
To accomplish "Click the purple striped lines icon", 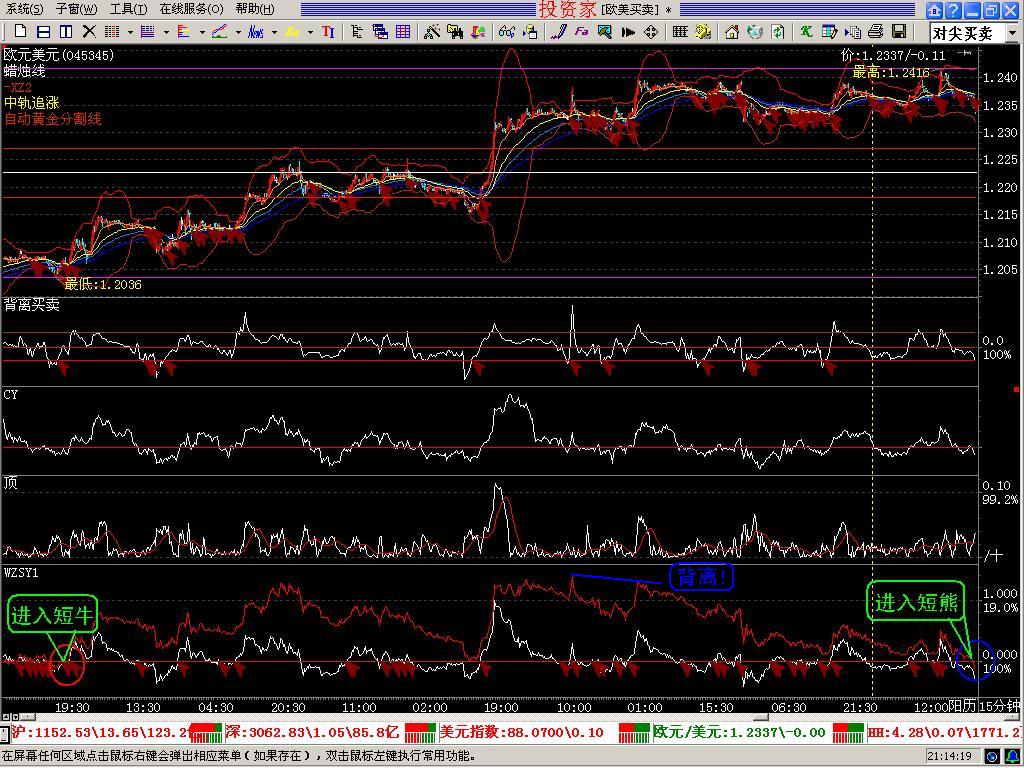I will 148,31.
